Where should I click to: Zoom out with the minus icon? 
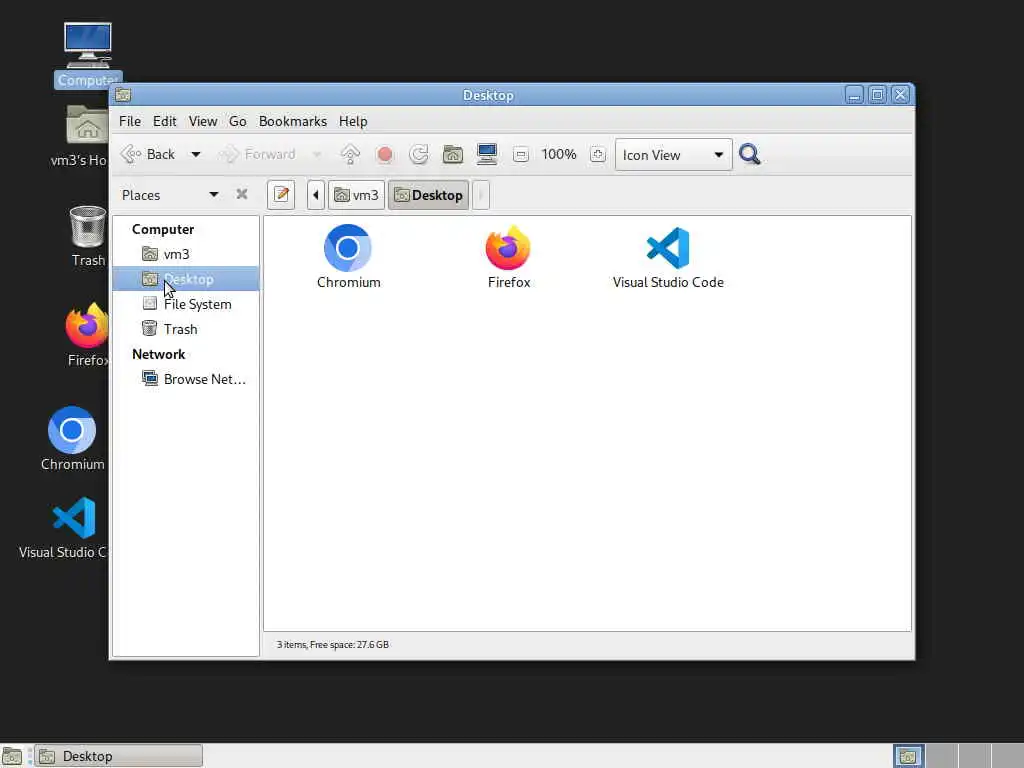pyautogui.click(x=520, y=155)
